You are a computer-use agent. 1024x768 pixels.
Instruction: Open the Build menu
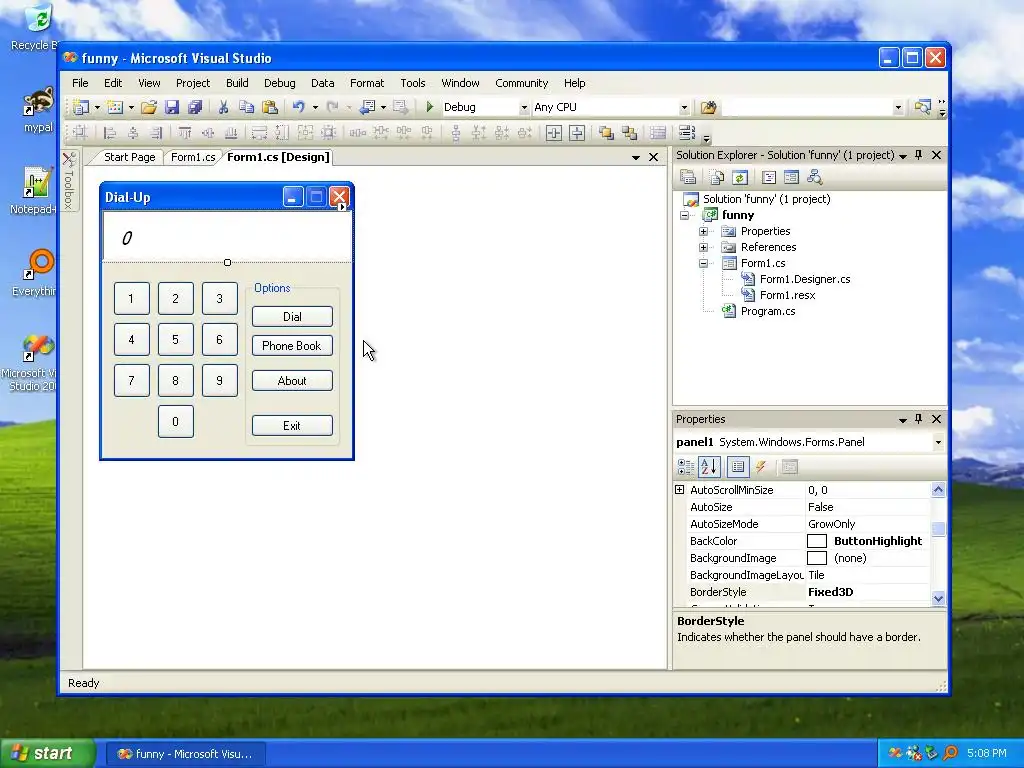237,83
